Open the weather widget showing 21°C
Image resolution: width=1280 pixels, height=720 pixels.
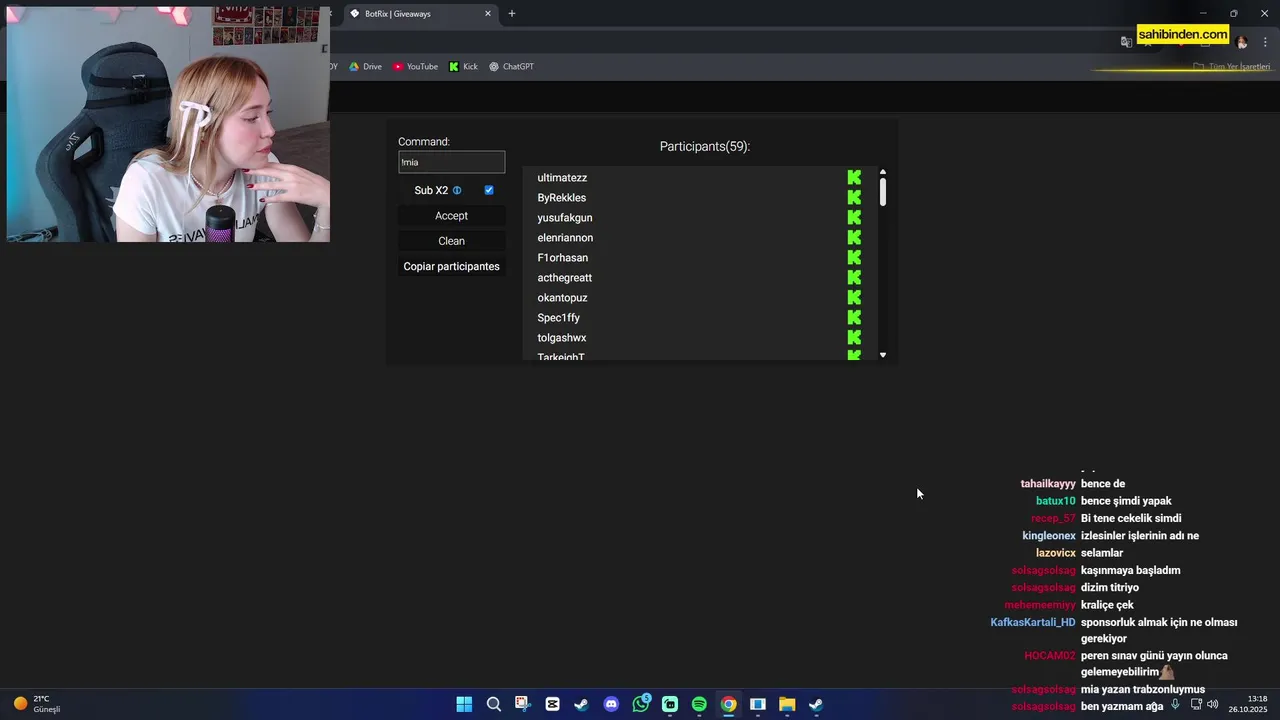(37, 704)
